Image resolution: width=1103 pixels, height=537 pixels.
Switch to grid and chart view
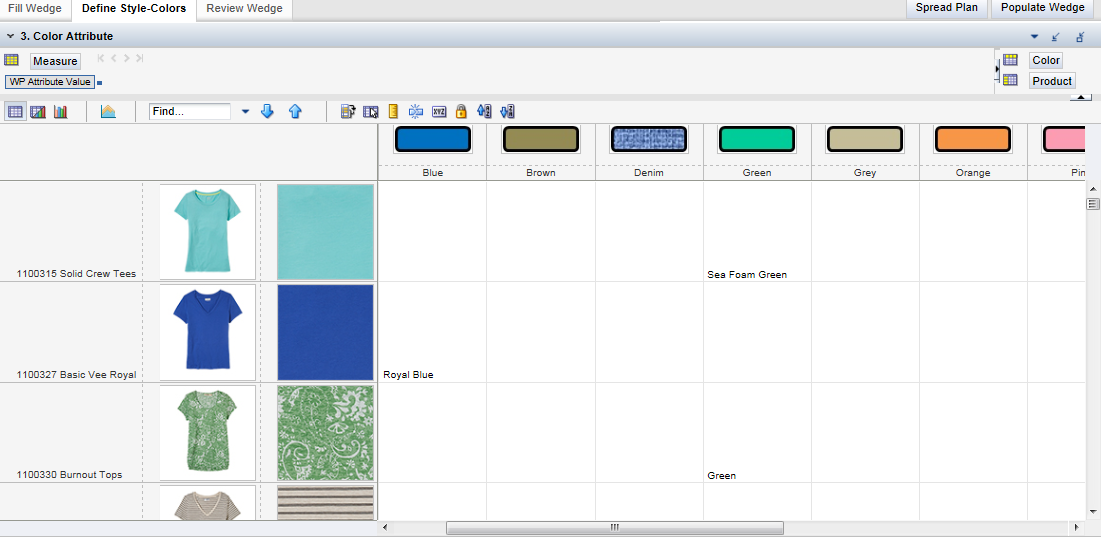coord(38,111)
